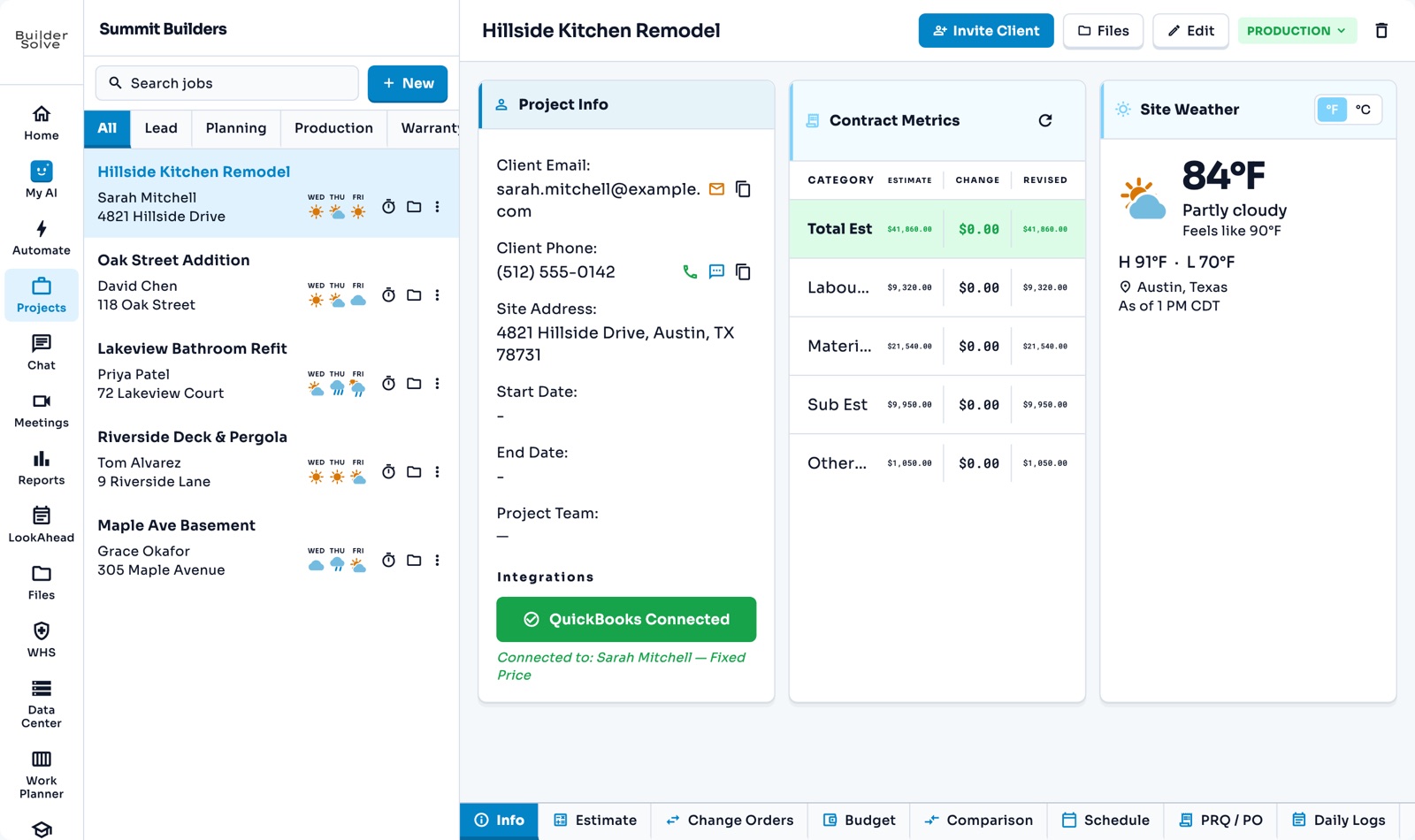Click the Invite Client button
Screen dimensions: 1415x840
[986, 31]
